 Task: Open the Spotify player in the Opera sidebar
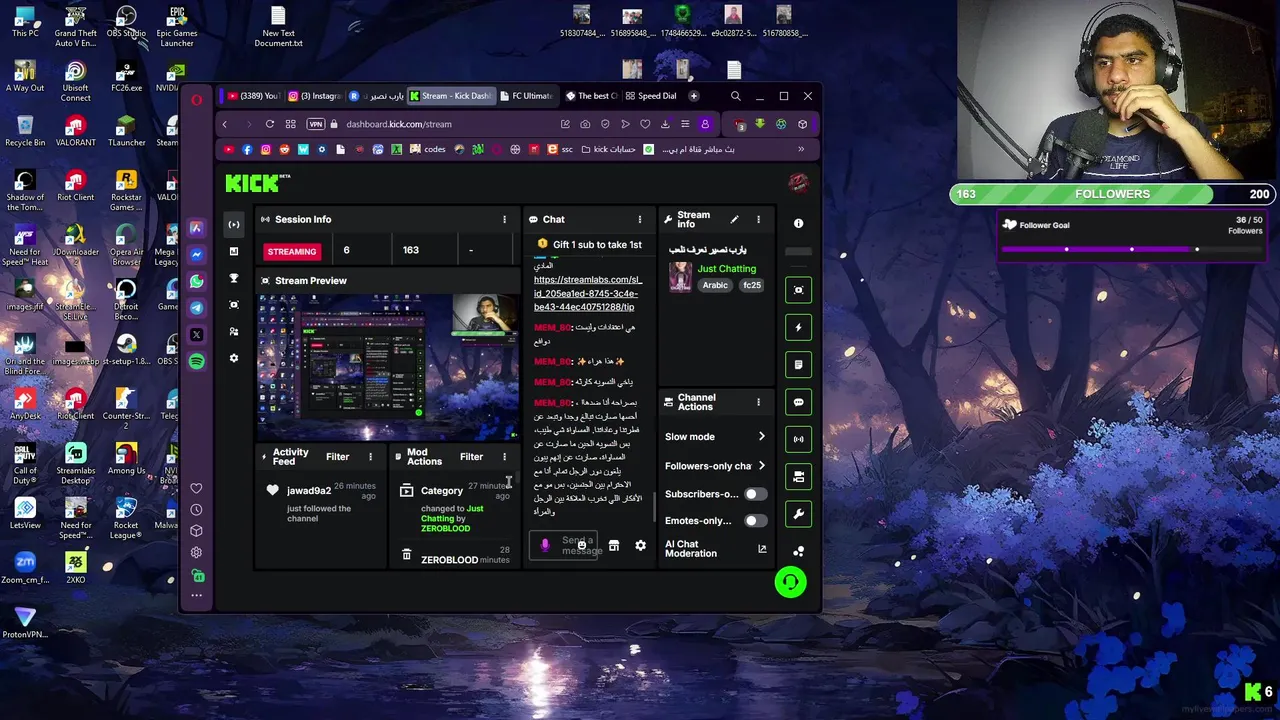196,362
